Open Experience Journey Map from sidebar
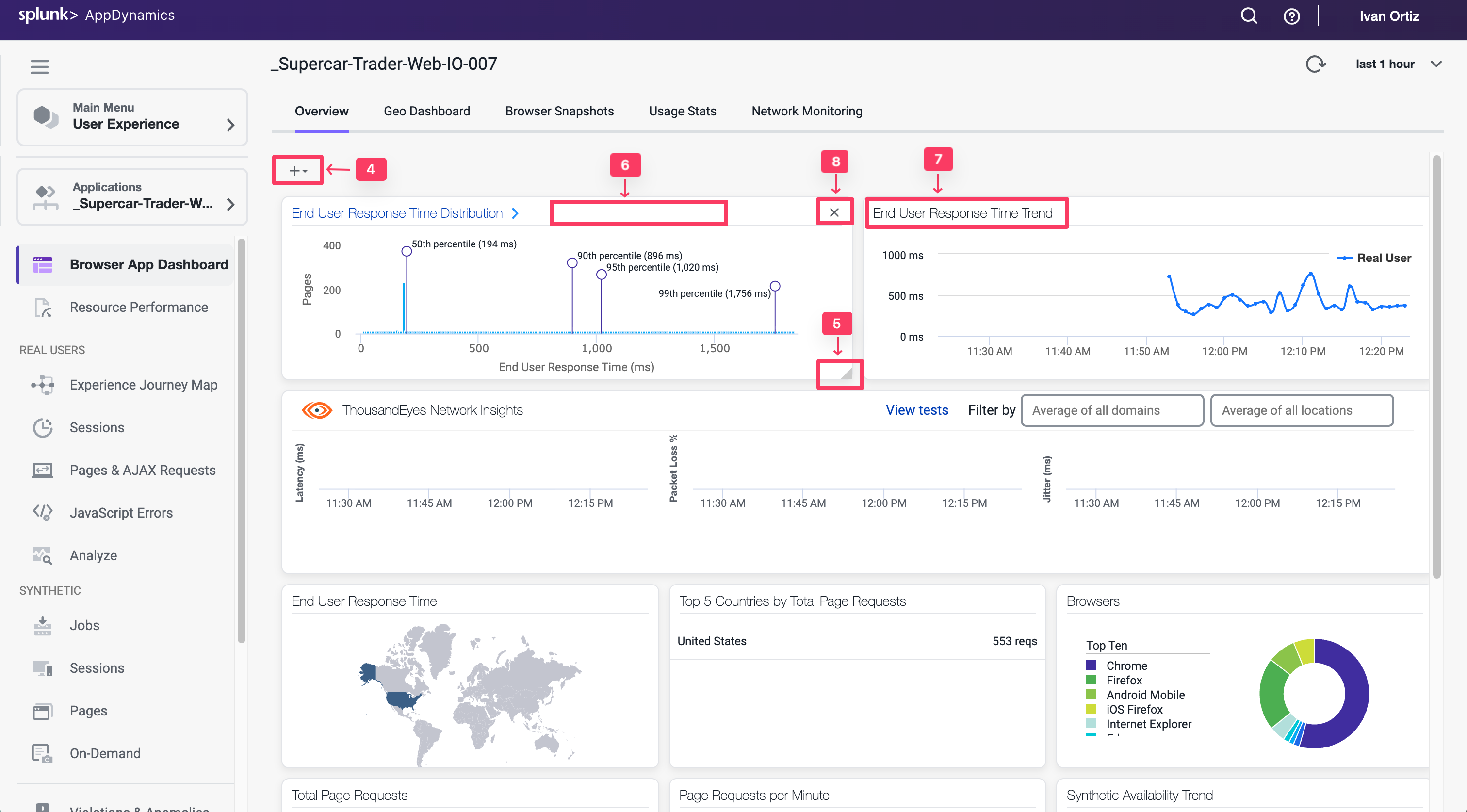Viewport: 1467px width, 812px height. pos(143,385)
